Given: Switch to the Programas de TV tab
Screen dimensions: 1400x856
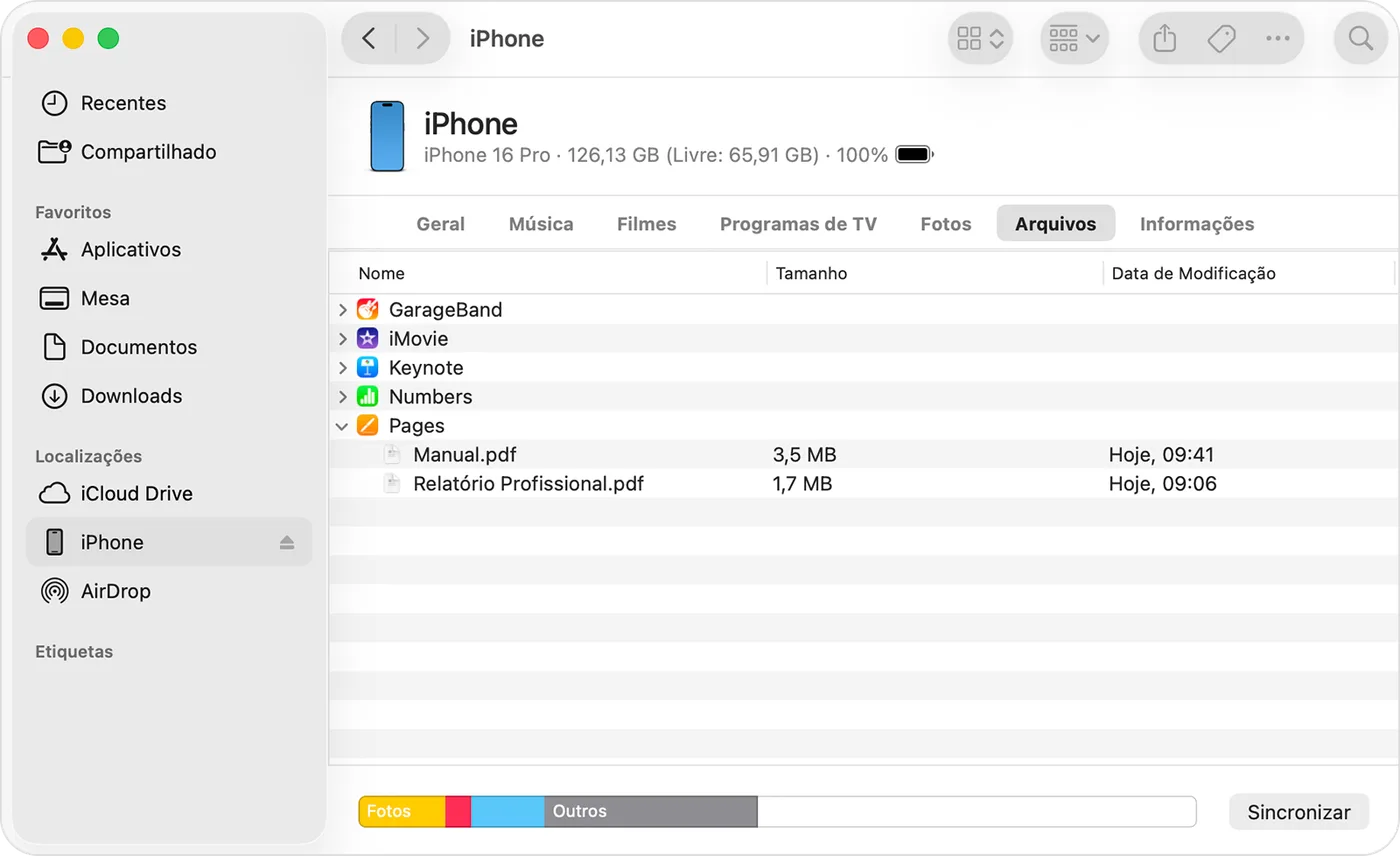Looking at the screenshot, I should pyautogui.click(x=798, y=224).
